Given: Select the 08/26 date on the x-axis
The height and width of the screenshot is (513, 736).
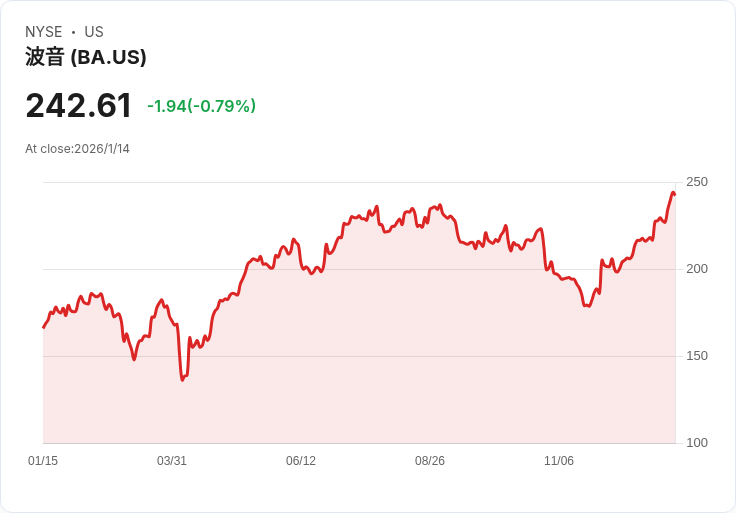Looking at the screenshot, I should (x=430, y=461).
